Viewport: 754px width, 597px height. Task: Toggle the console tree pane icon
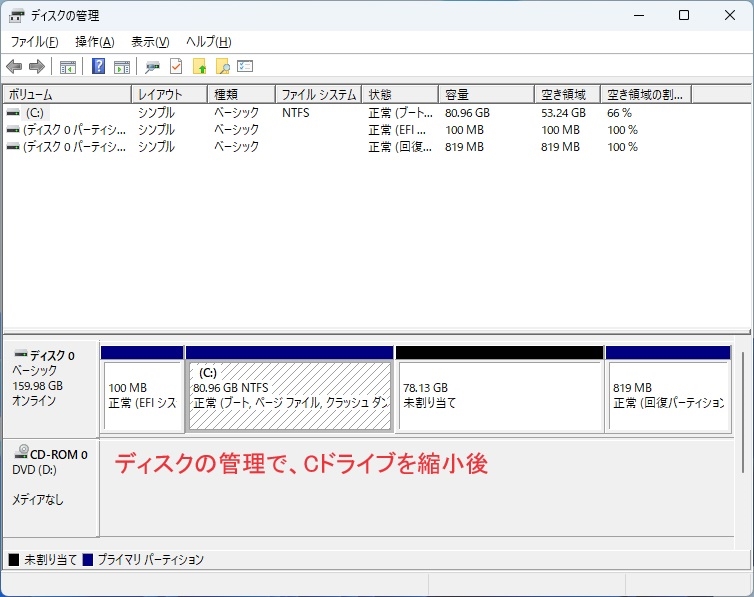tap(68, 67)
